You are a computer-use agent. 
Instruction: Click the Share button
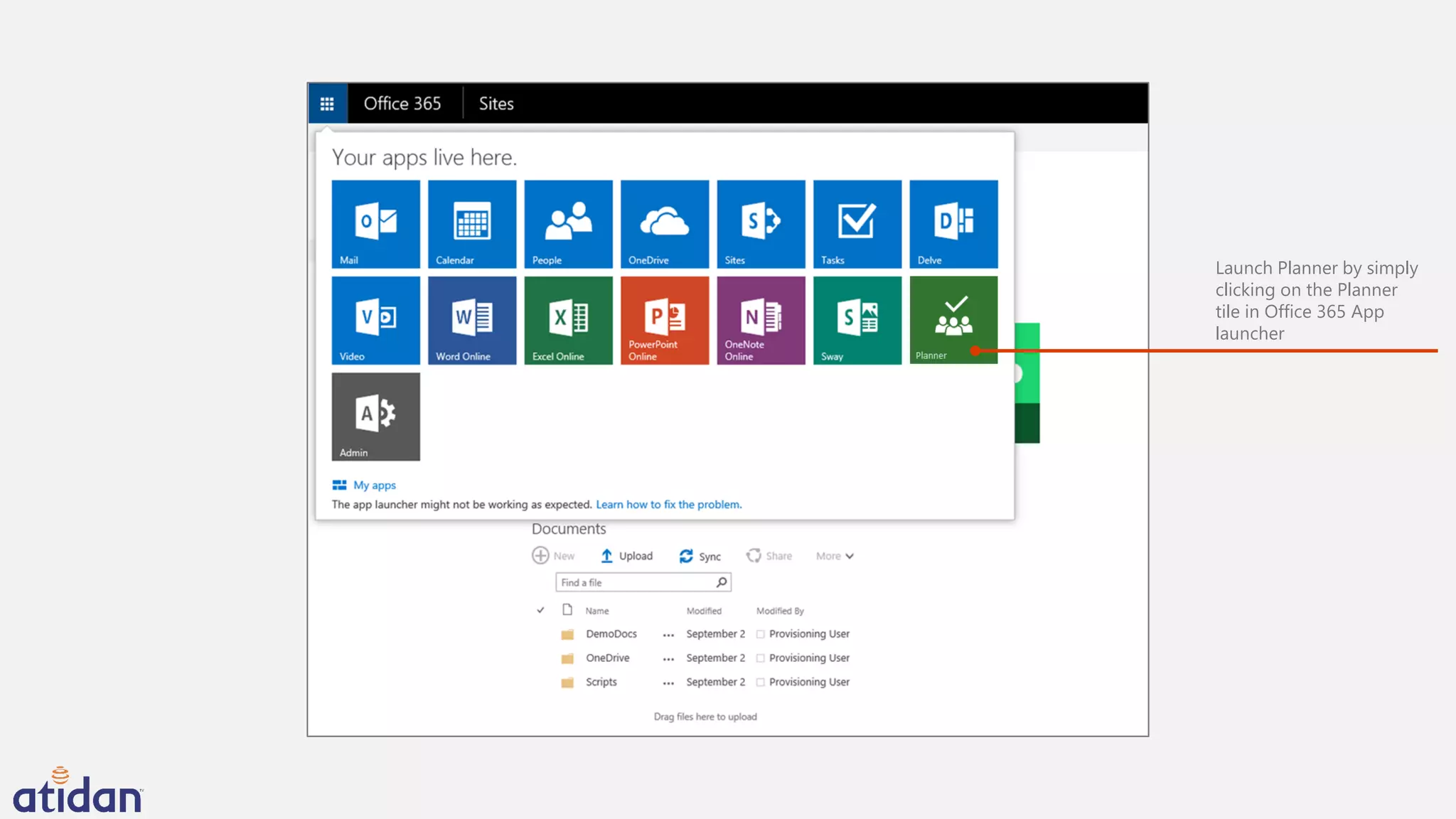click(x=769, y=556)
